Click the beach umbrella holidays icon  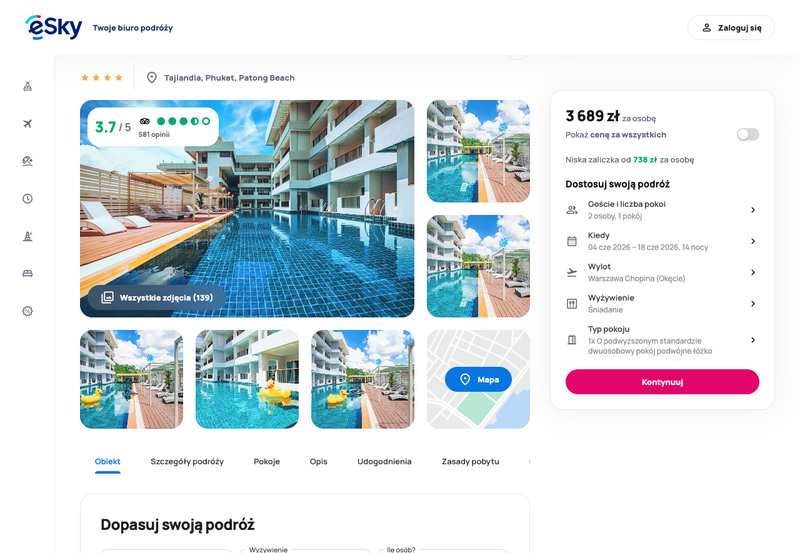coord(28,161)
